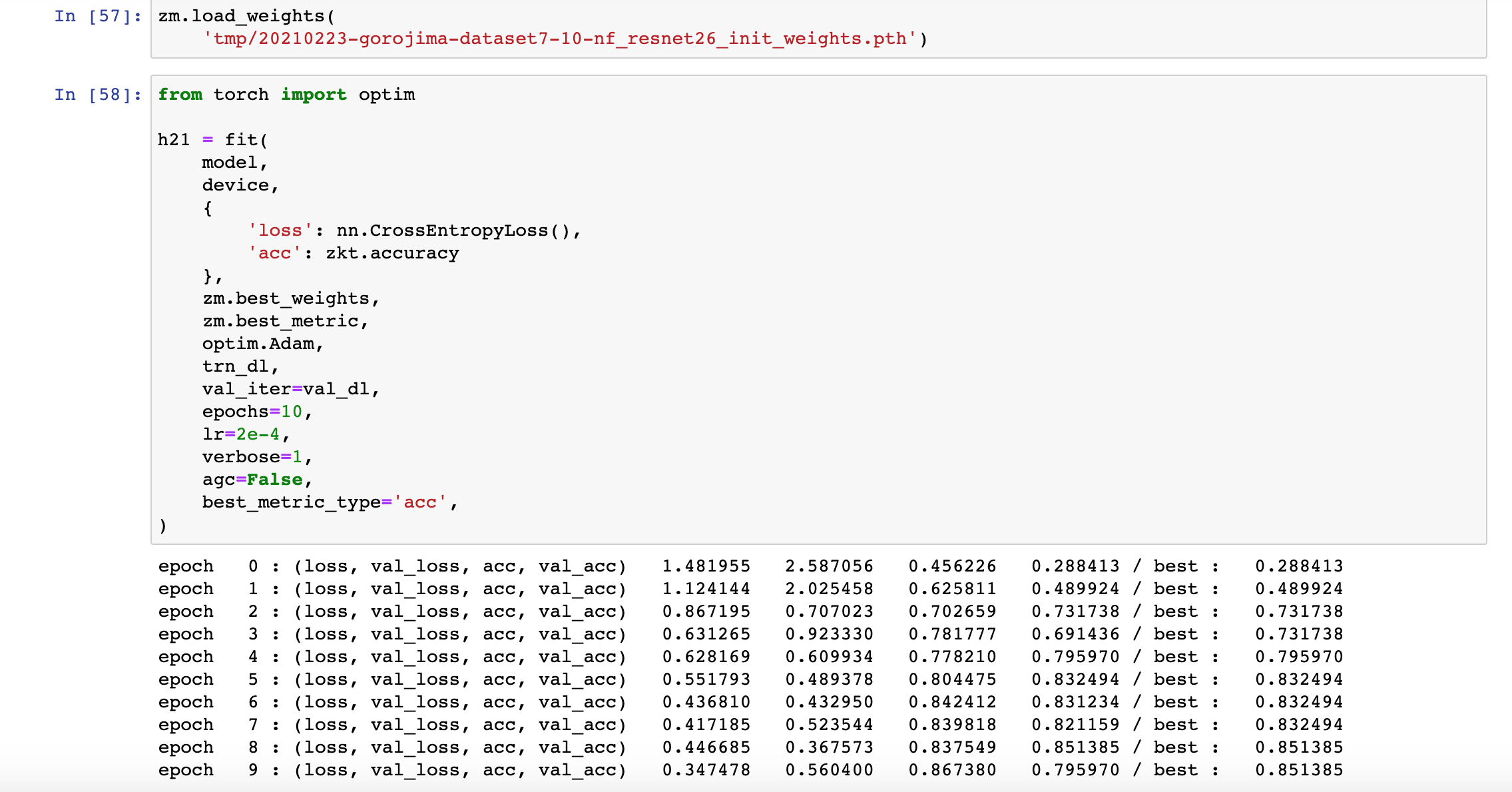Click the closing parenthesis of fit call
This screenshot has height=792, width=1512.
(x=162, y=526)
